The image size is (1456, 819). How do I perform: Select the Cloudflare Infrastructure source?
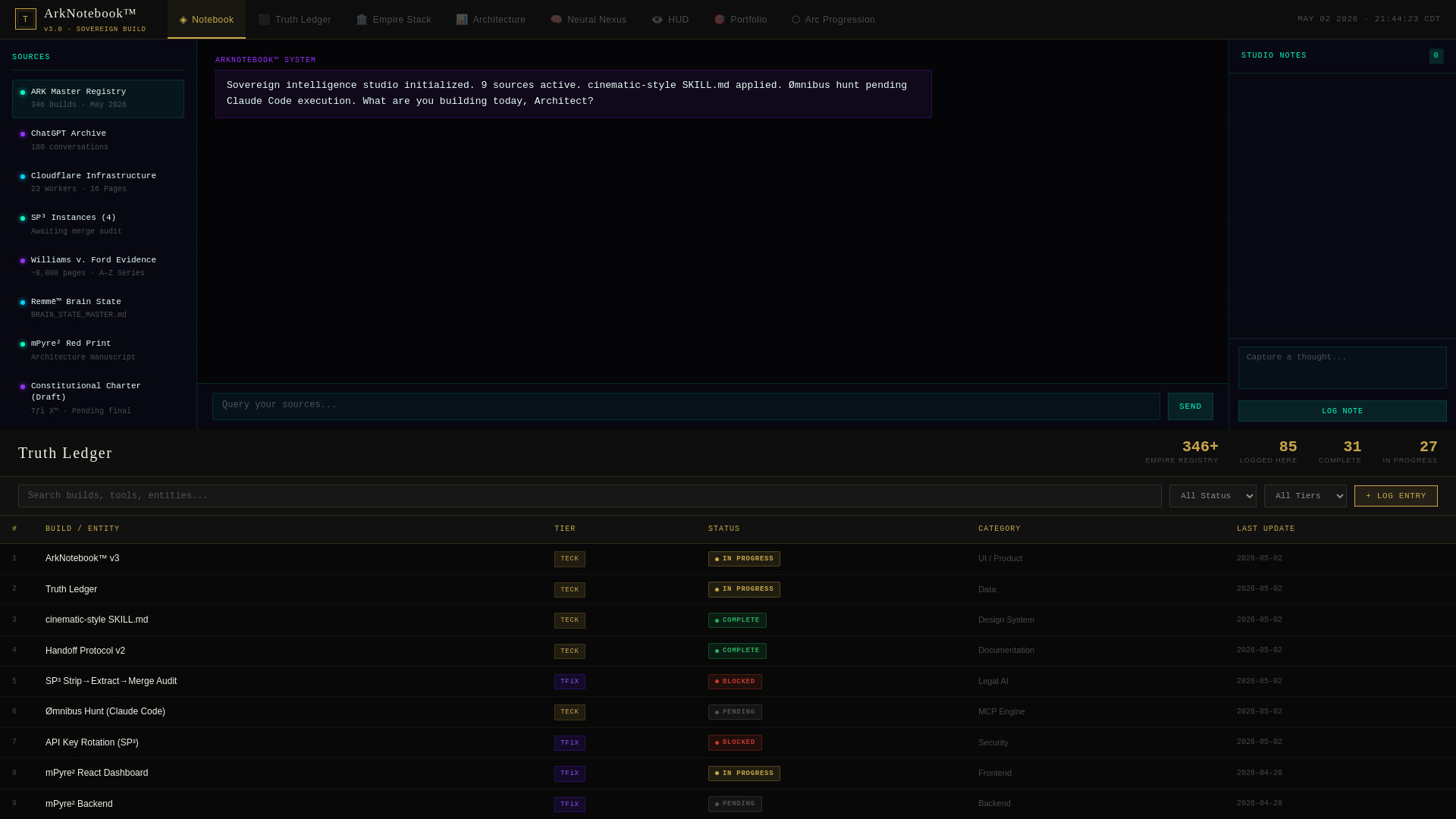98,183
